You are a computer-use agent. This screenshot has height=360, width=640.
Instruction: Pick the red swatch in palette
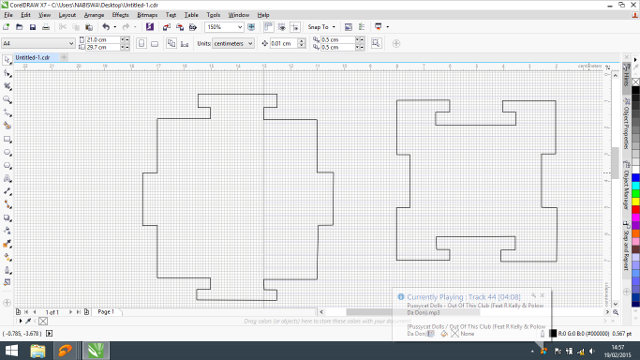click(636, 209)
